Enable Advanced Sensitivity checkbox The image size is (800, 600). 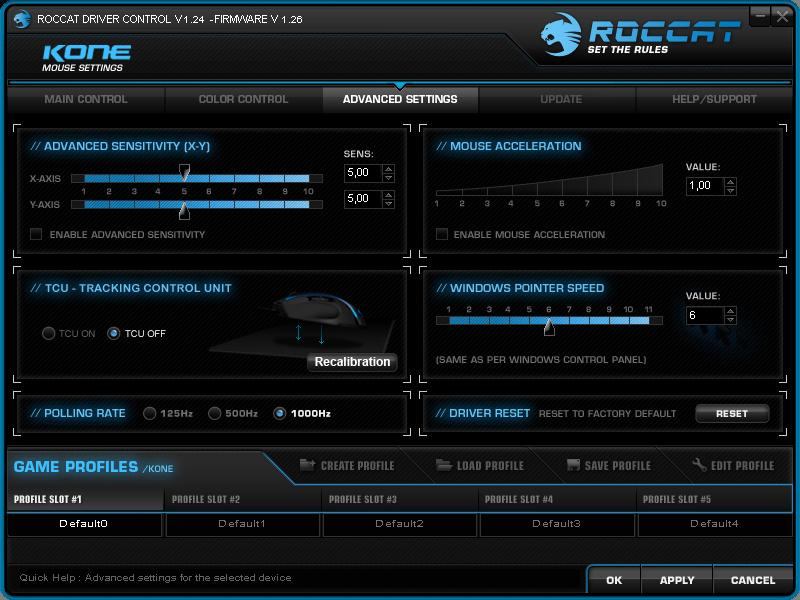coord(36,234)
